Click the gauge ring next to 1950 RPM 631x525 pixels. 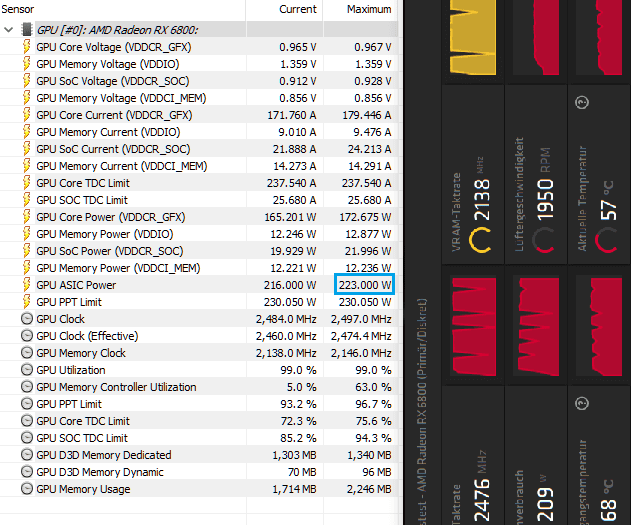point(543,240)
